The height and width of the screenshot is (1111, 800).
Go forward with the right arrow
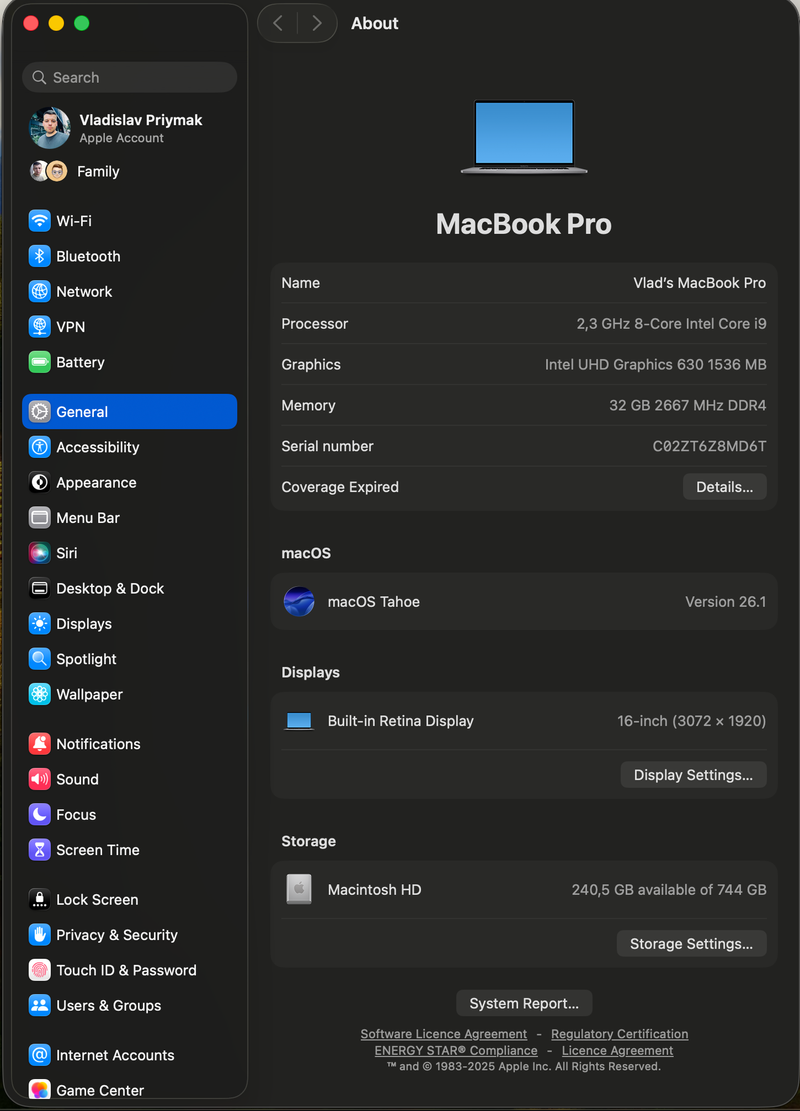(x=317, y=23)
